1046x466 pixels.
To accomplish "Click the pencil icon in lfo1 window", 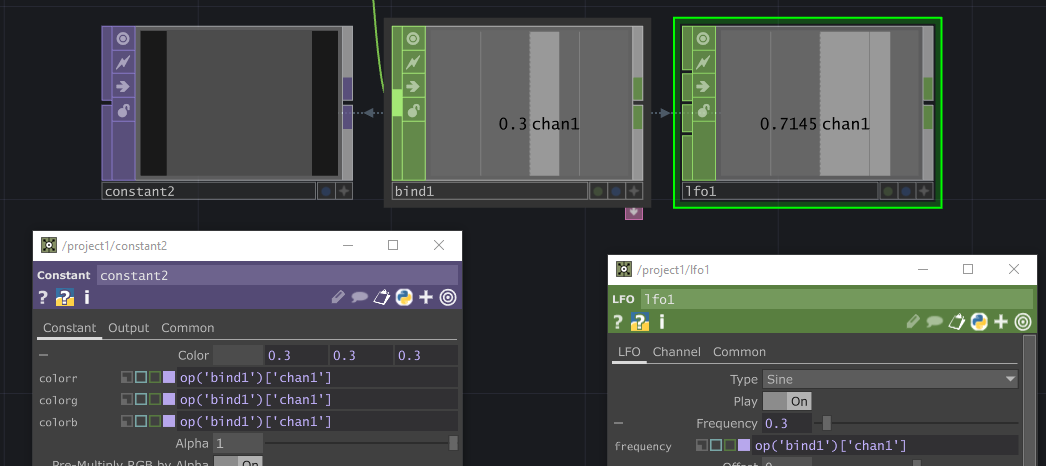I will pyautogui.click(x=913, y=322).
